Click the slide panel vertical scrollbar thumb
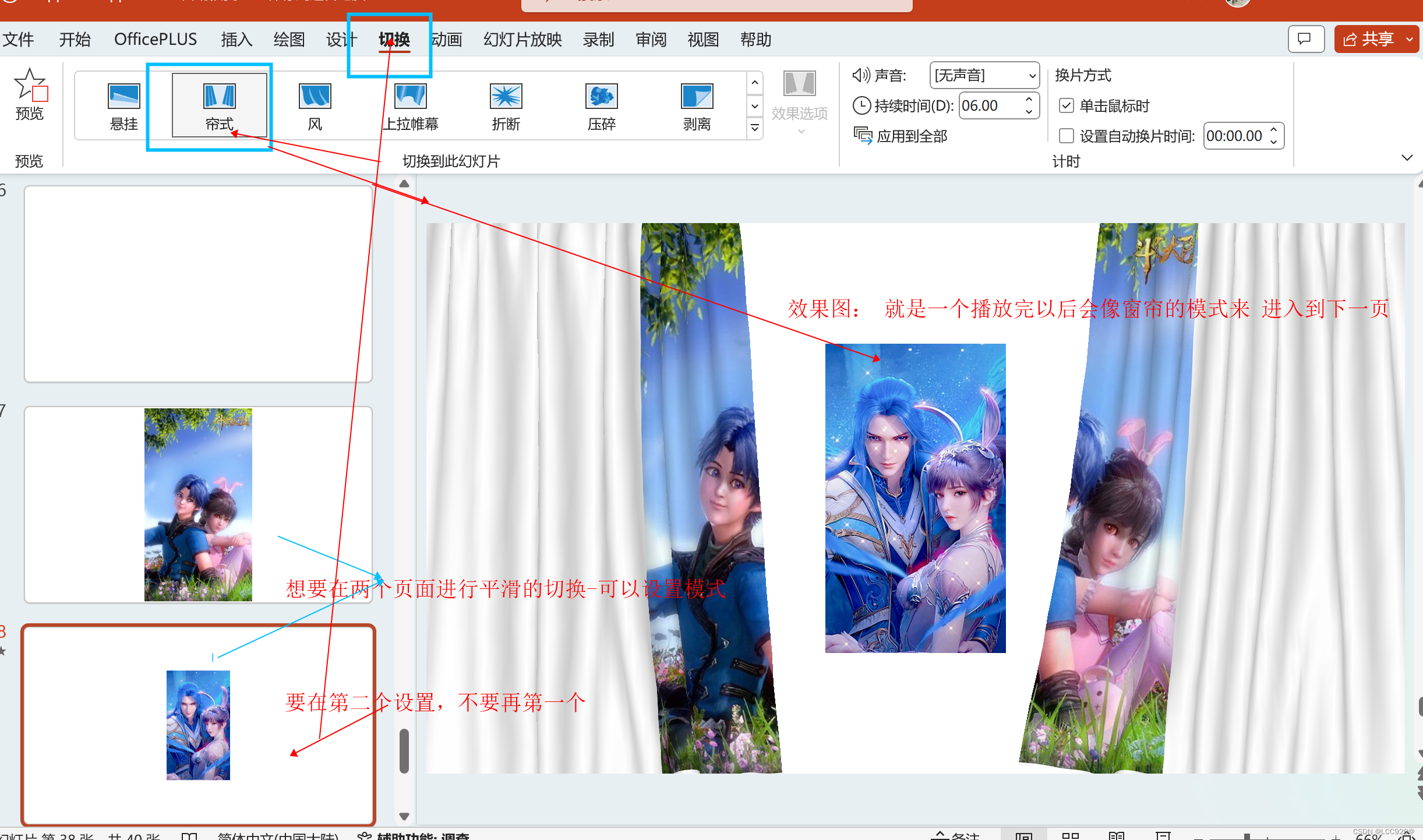 click(404, 750)
